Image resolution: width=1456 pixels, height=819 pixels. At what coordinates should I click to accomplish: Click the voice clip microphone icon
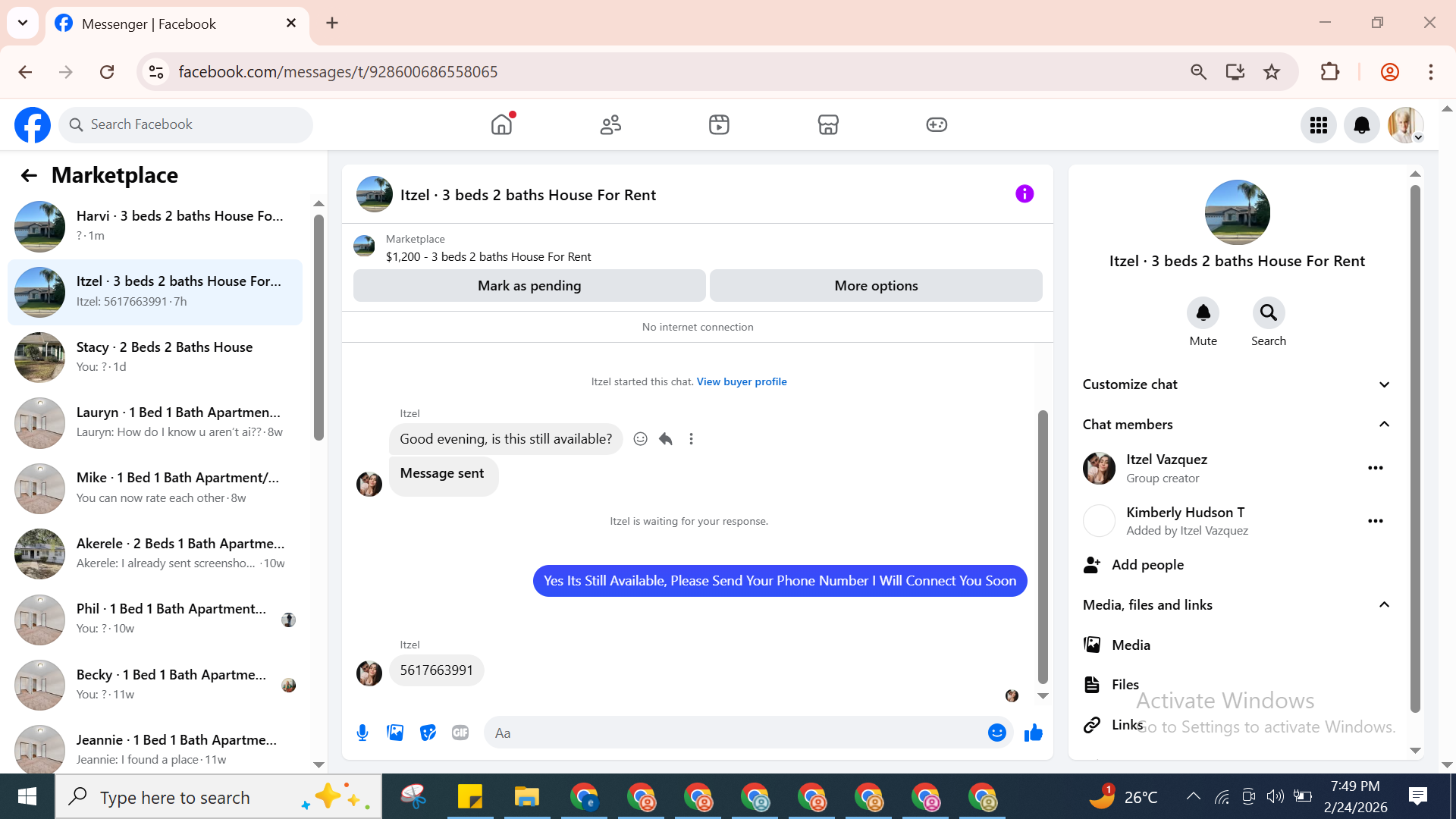click(362, 733)
